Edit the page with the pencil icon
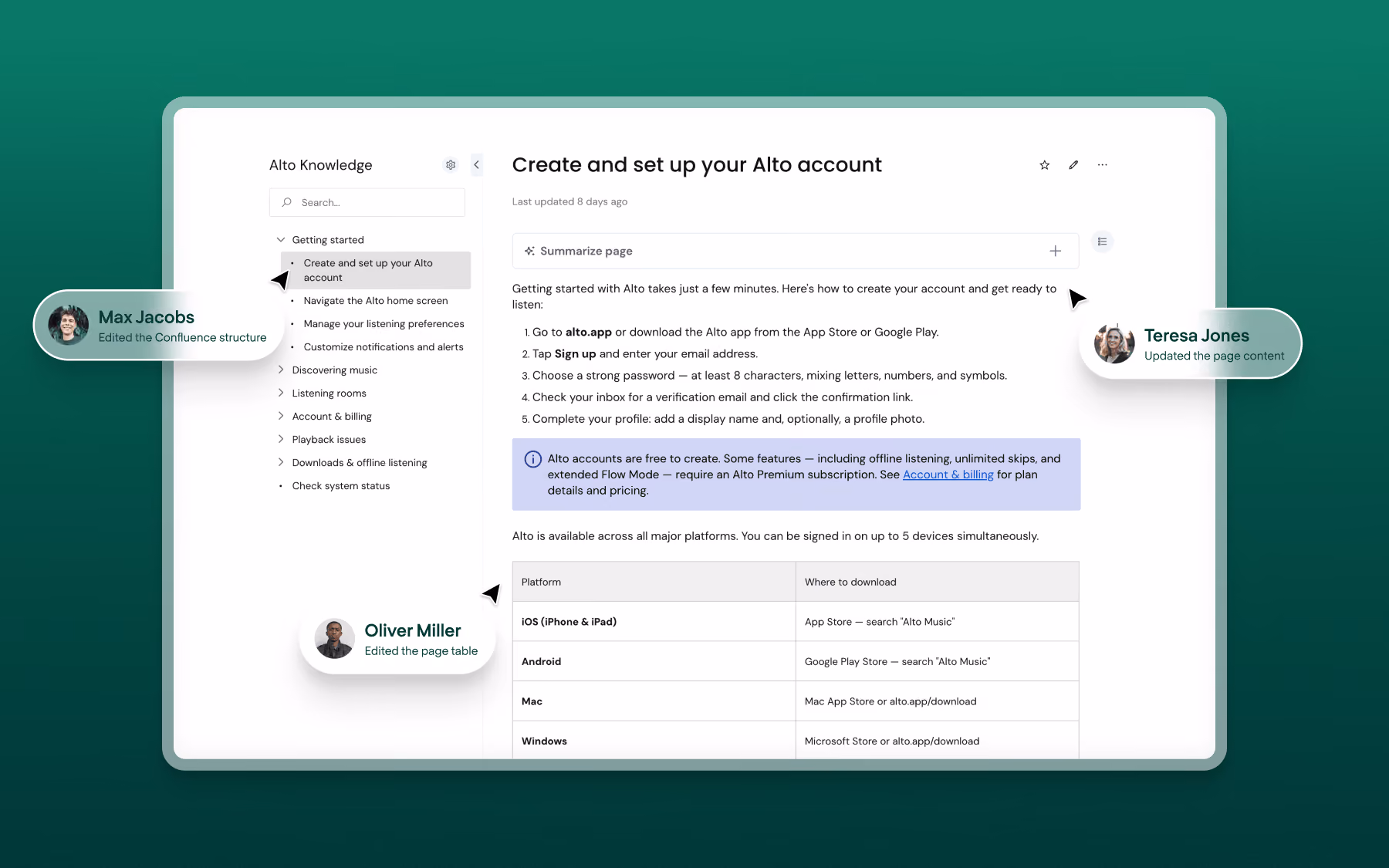Screen dimensions: 1389x868 tap(1073, 164)
